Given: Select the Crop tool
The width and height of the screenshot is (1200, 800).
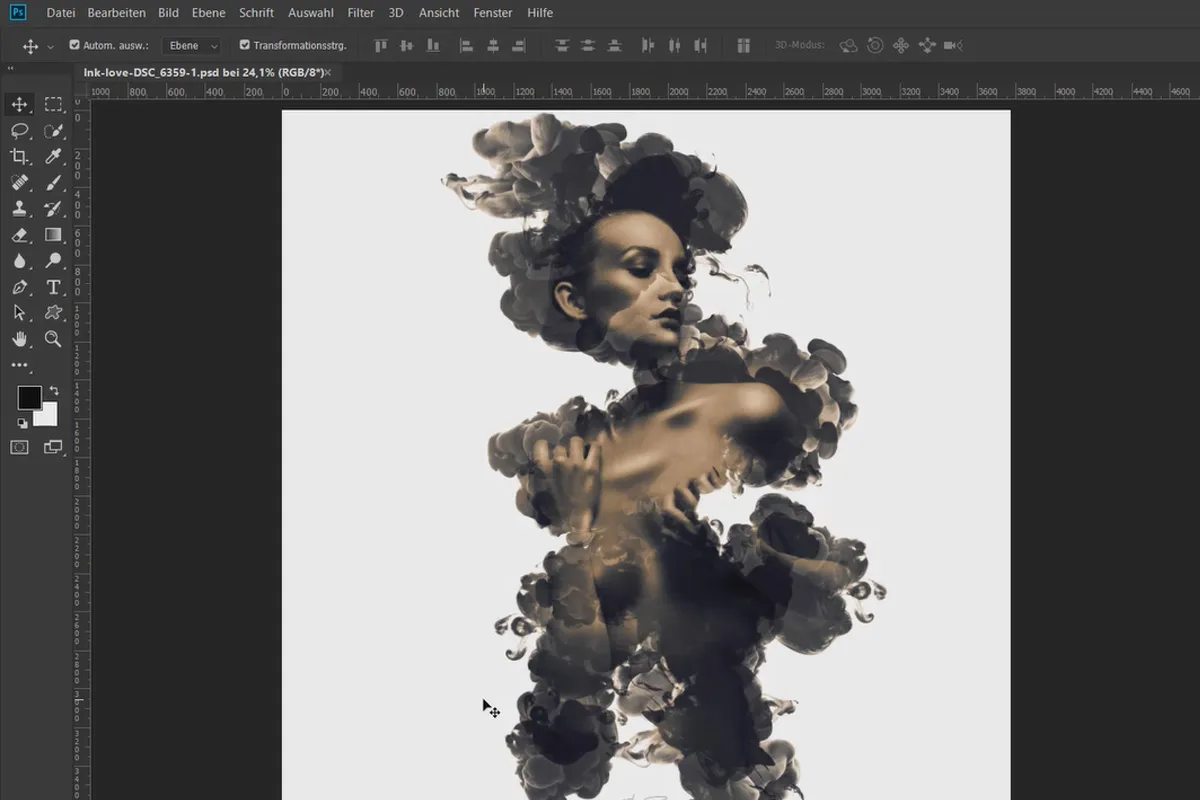Looking at the screenshot, I should tap(19, 156).
